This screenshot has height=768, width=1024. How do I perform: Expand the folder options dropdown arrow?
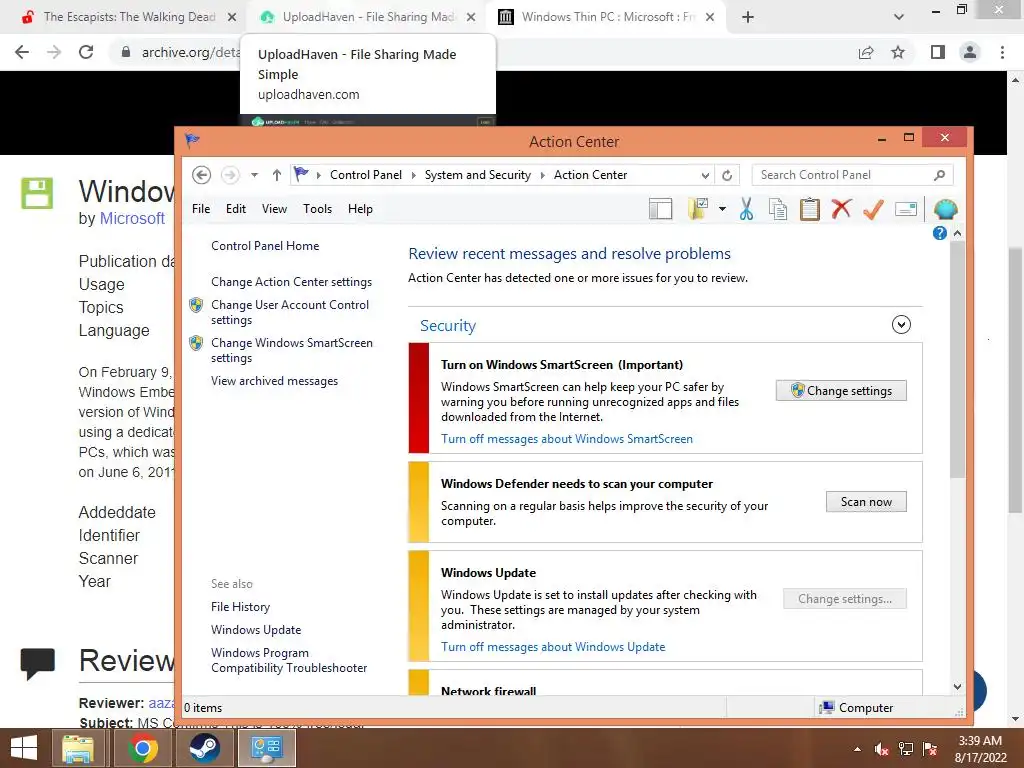tap(722, 209)
